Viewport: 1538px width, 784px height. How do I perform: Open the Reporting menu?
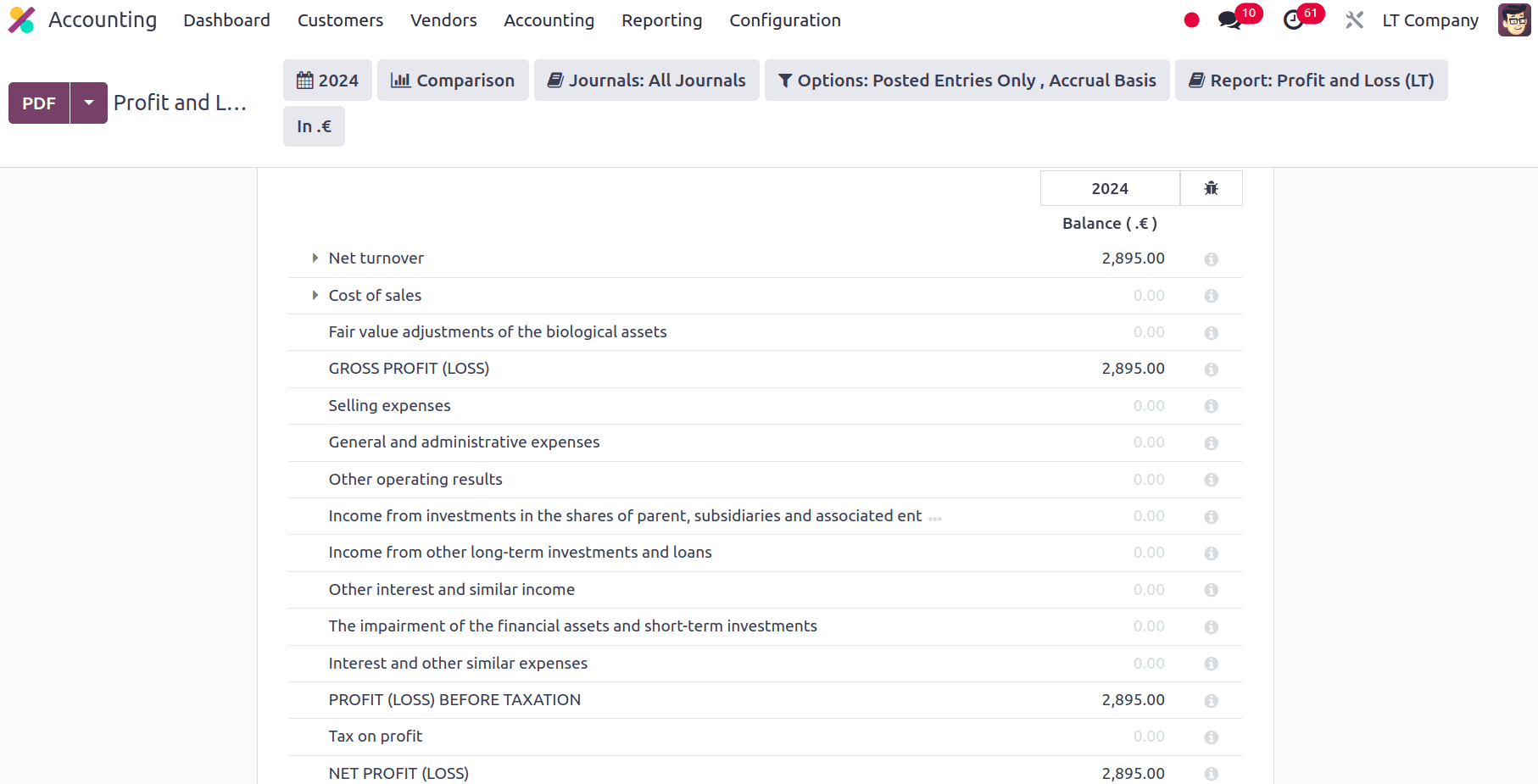pos(661,20)
